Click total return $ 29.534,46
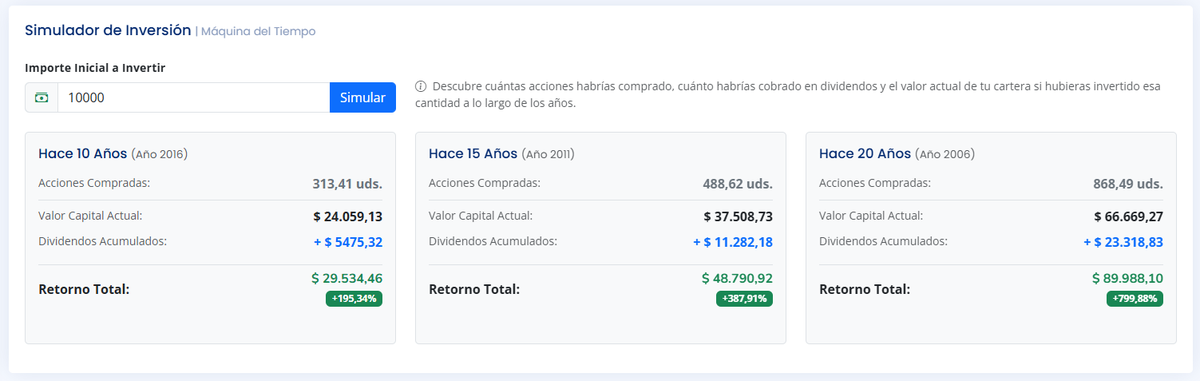The width and height of the screenshot is (1200, 381). pyautogui.click(x=347, y=278)
